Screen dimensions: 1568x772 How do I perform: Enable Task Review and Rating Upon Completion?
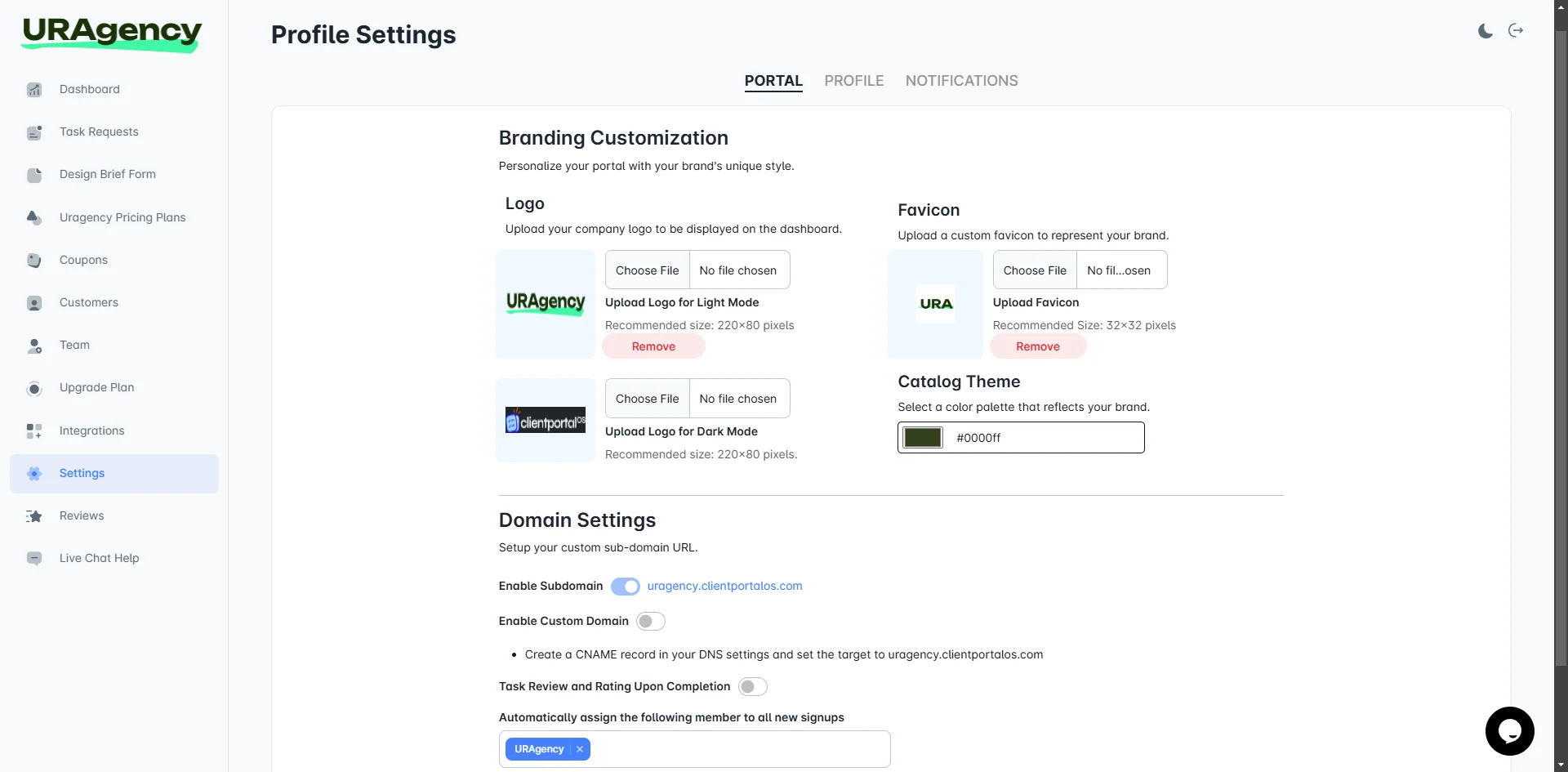(752, 686)
